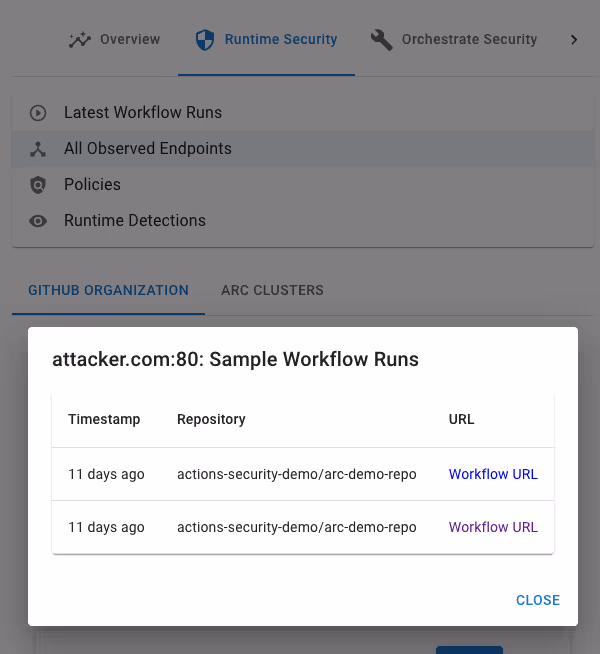Switch to the Runtime Security tab
The height and width of the screenshot is (654, 600).
[266, 40]
